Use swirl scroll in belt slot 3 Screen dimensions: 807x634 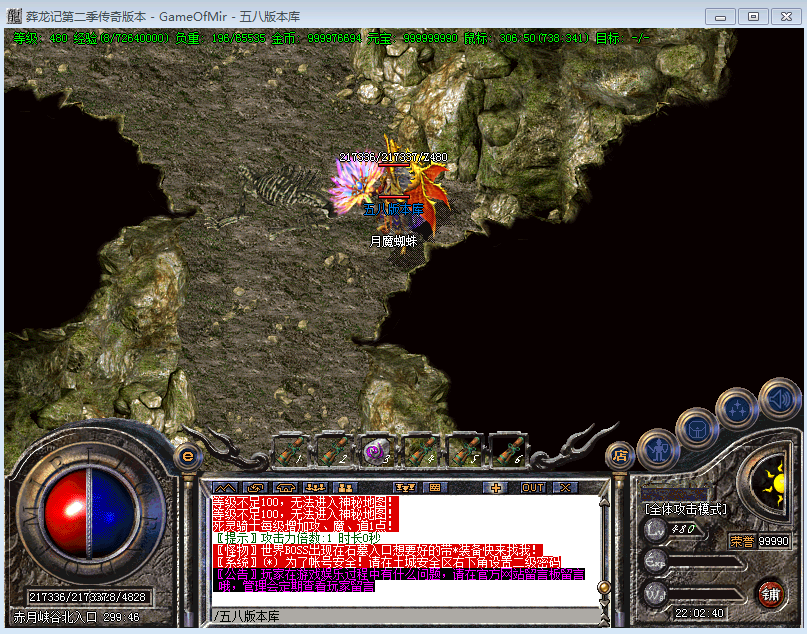(x=378, y=451)
